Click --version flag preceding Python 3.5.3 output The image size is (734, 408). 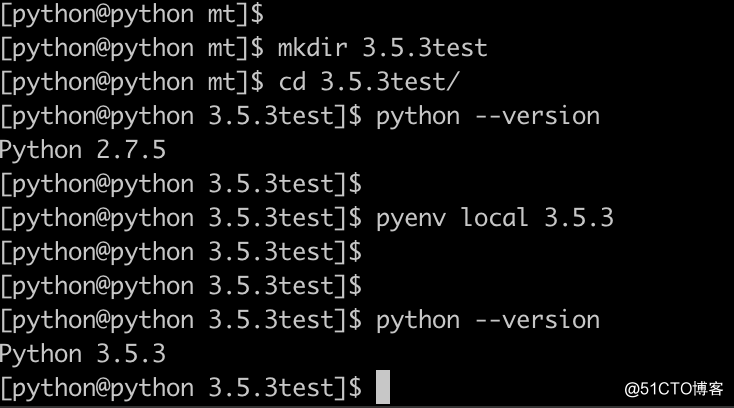(537, 320)
